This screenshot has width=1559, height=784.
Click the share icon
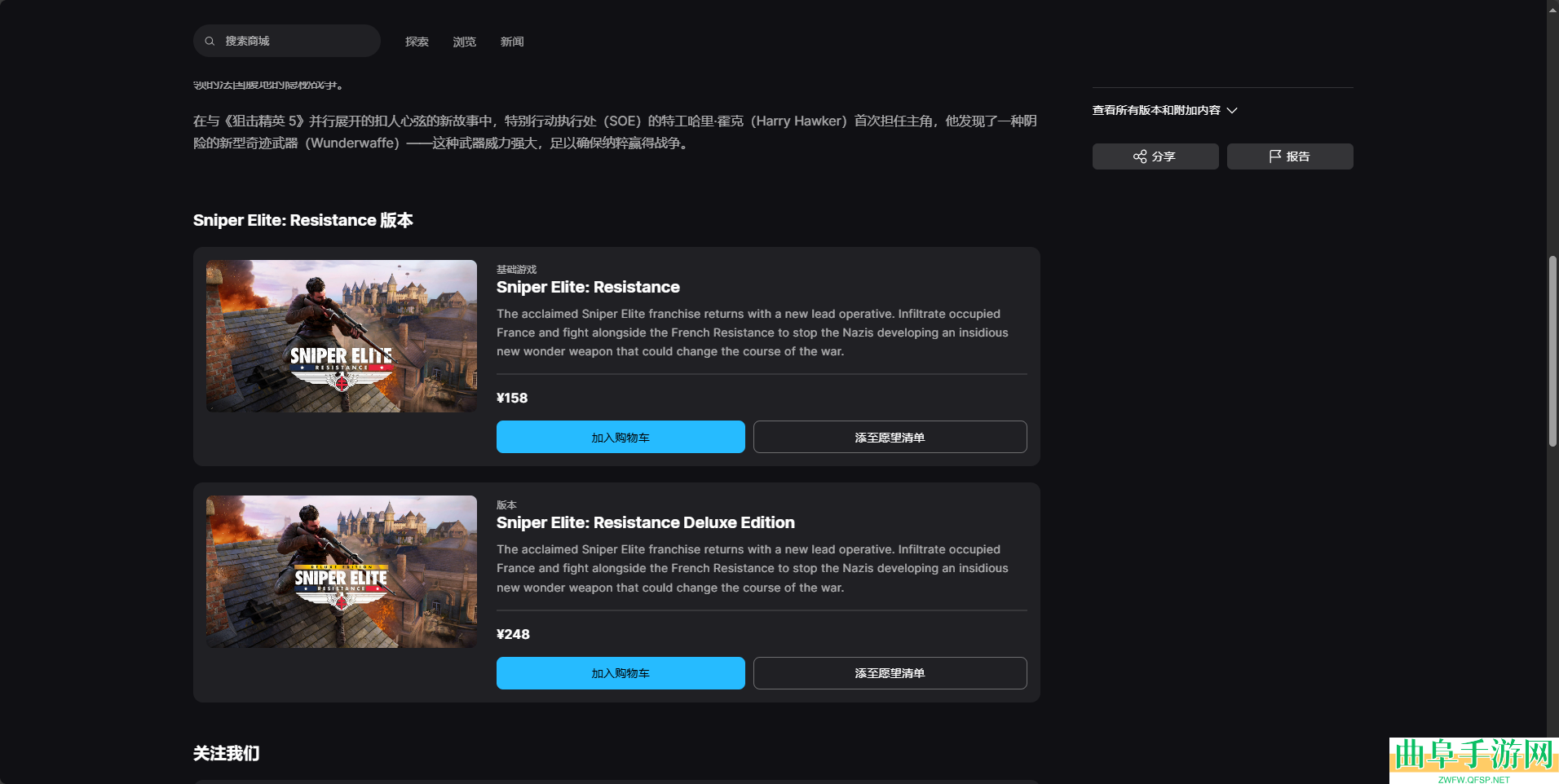coord(1139,156)
